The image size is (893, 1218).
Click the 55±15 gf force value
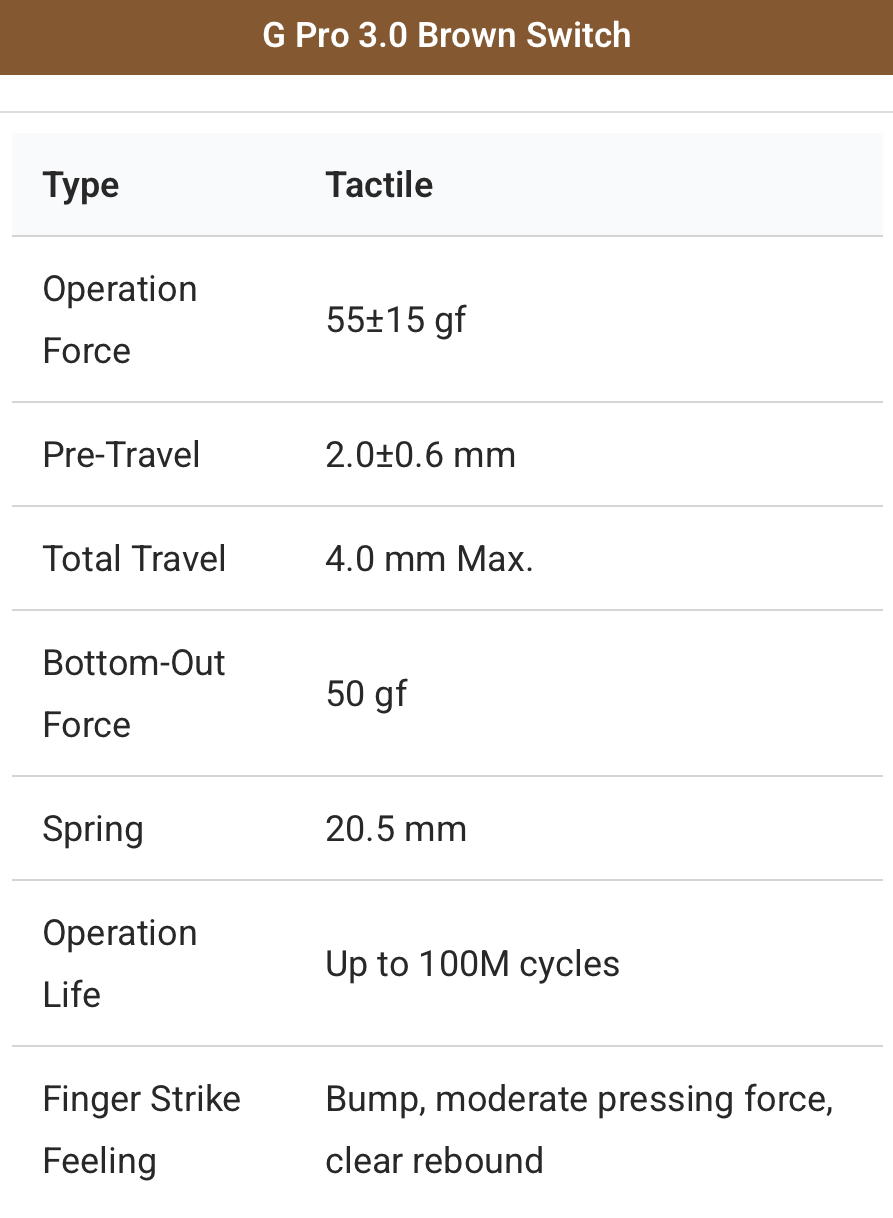(396, 320)
